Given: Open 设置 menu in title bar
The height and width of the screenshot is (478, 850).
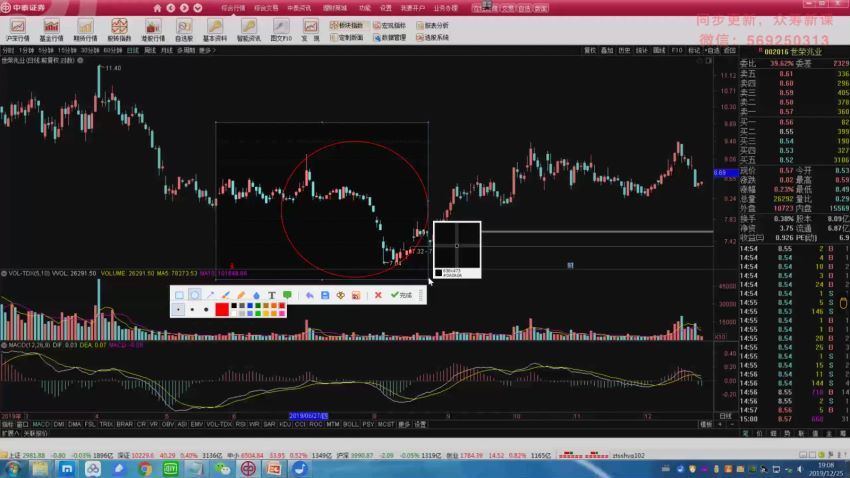Looking at the screenshot, I should (x=385, y=8).
